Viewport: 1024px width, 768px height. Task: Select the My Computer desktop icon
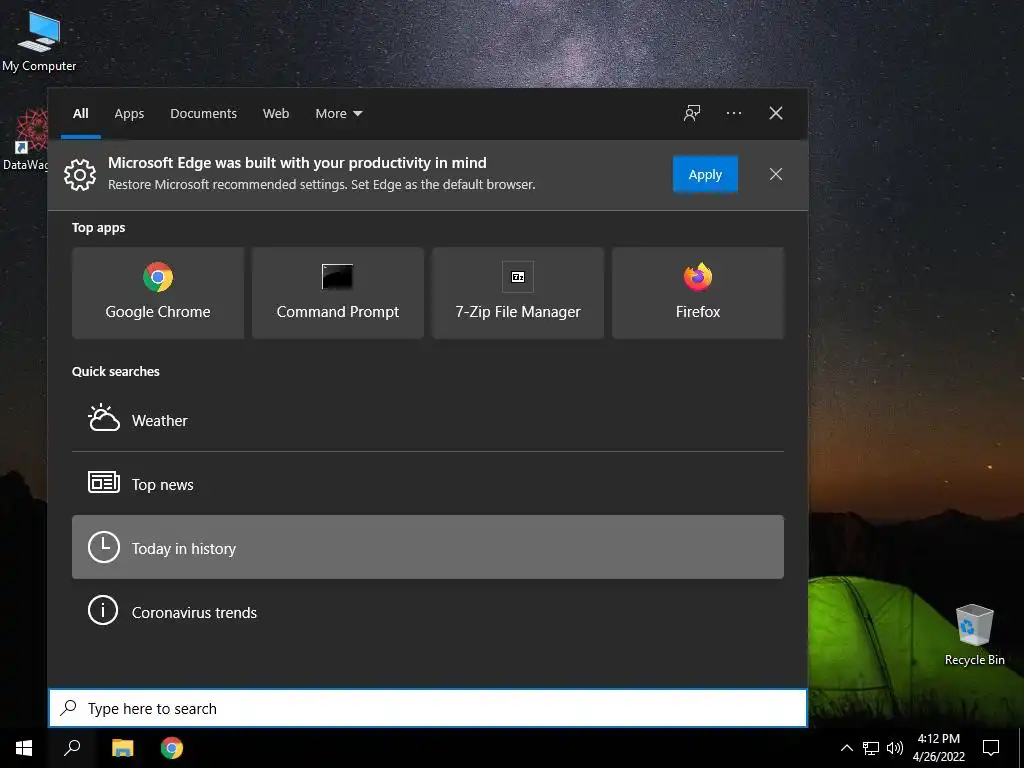click(x=39, y=42)
